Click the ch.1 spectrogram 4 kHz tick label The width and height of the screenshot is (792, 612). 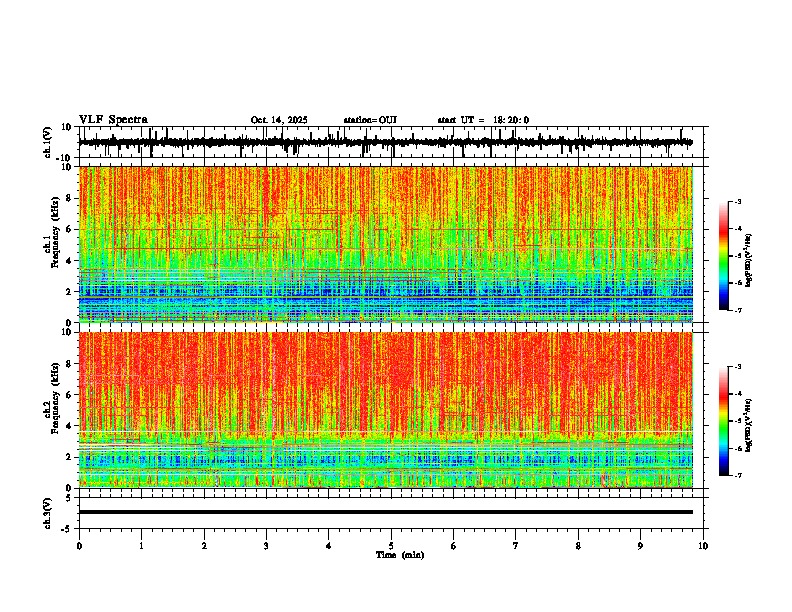click(70, 261)
